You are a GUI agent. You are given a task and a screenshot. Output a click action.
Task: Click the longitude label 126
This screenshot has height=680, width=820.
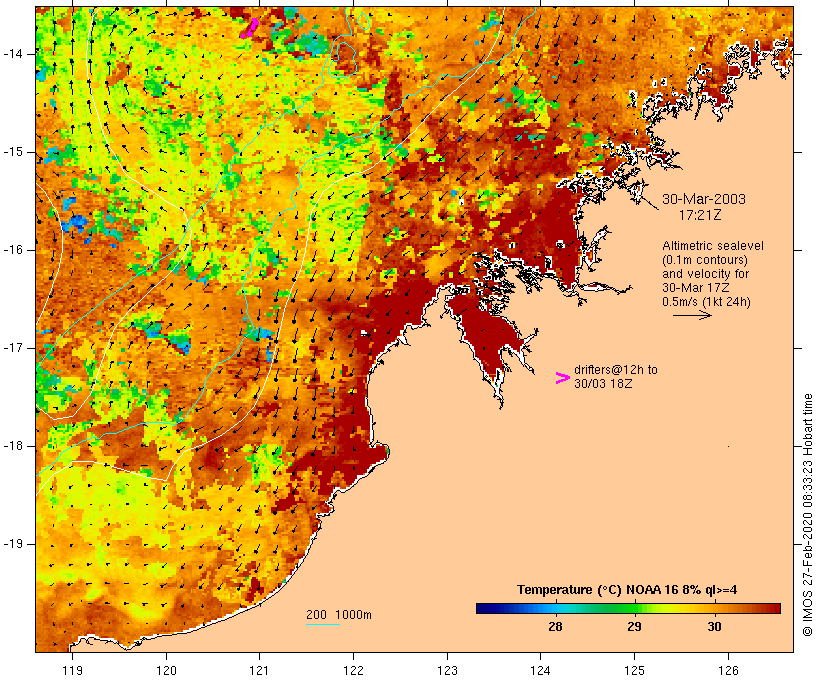[728, 670]
